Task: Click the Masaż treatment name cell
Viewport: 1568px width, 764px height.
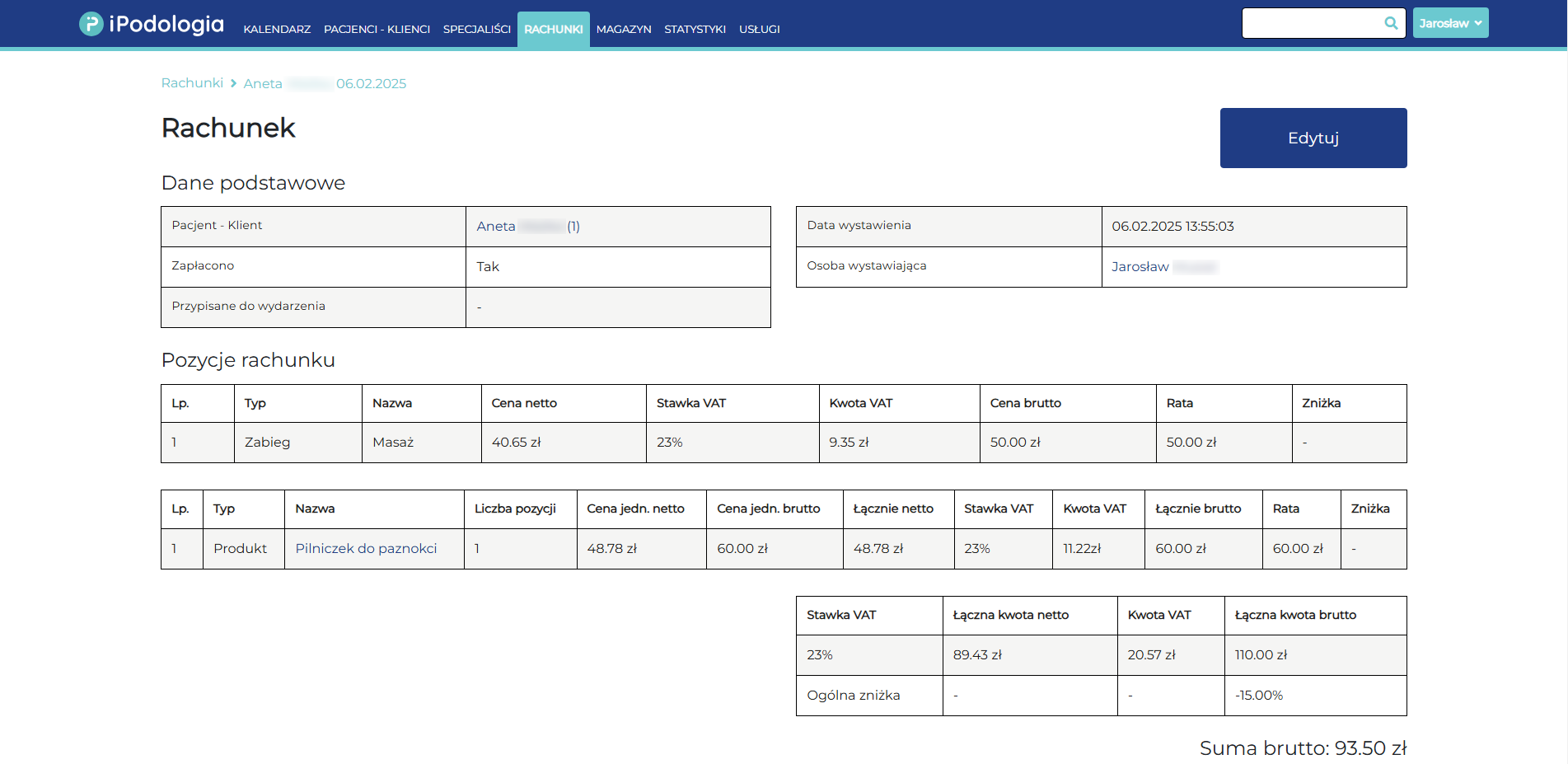Action: [x=393, y=443]
